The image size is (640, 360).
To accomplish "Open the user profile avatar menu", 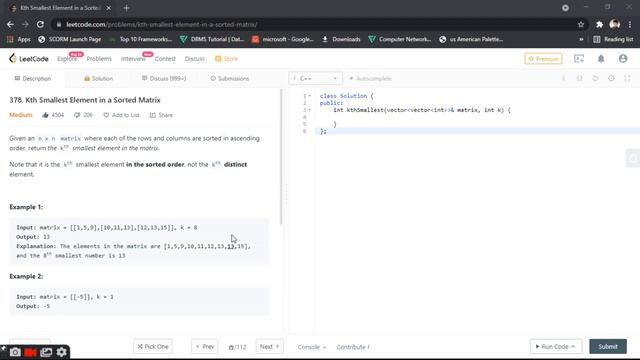I will coord(623,59).
